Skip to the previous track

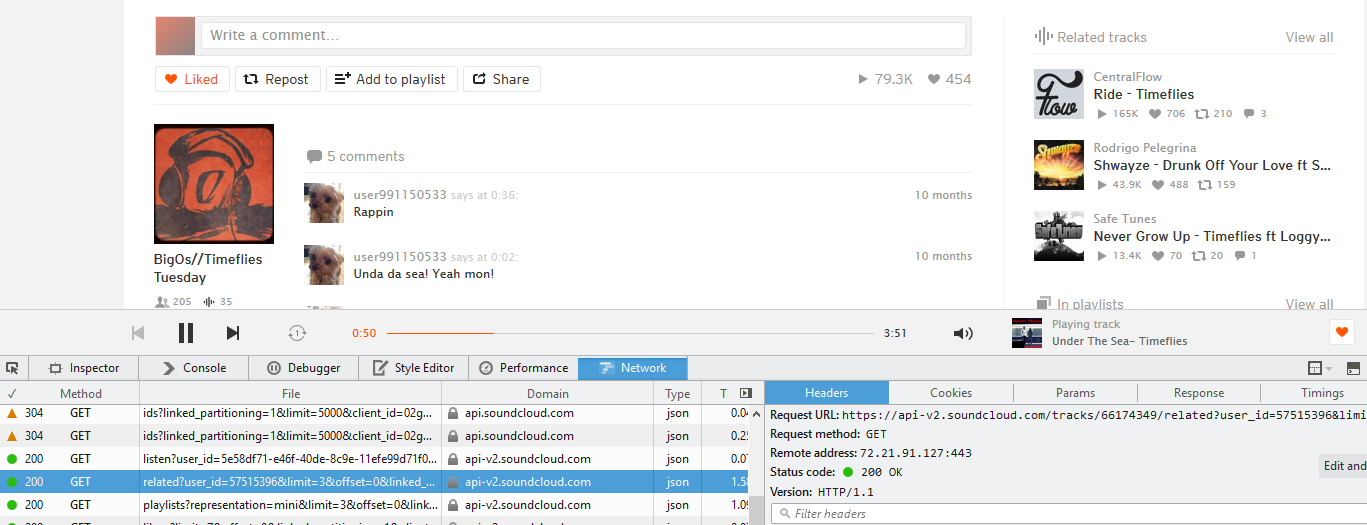(138, 333)
